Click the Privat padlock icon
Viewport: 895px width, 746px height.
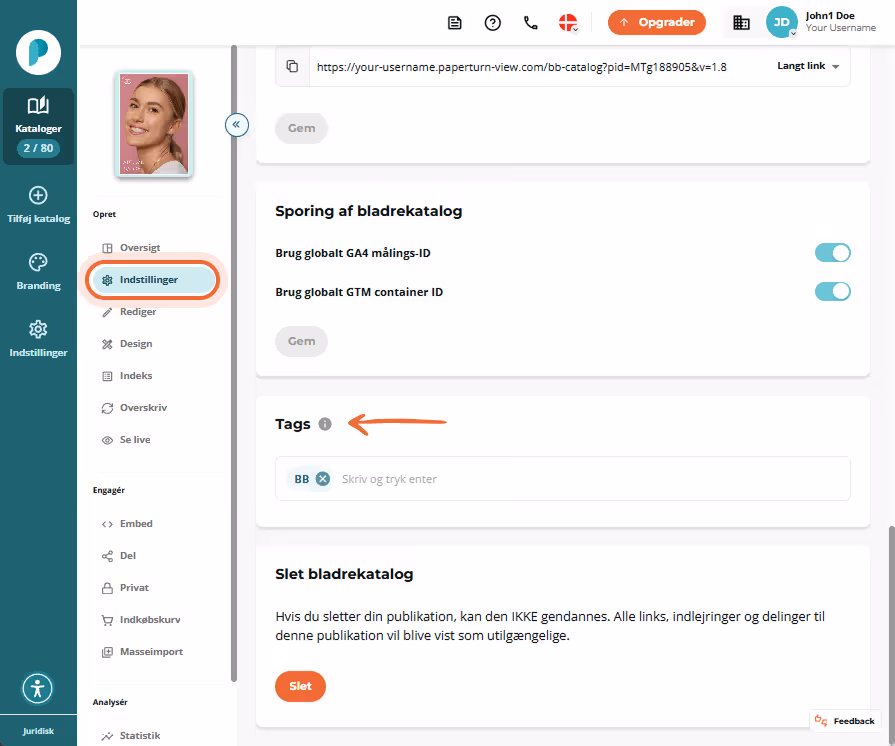click(x=107, y=588)
